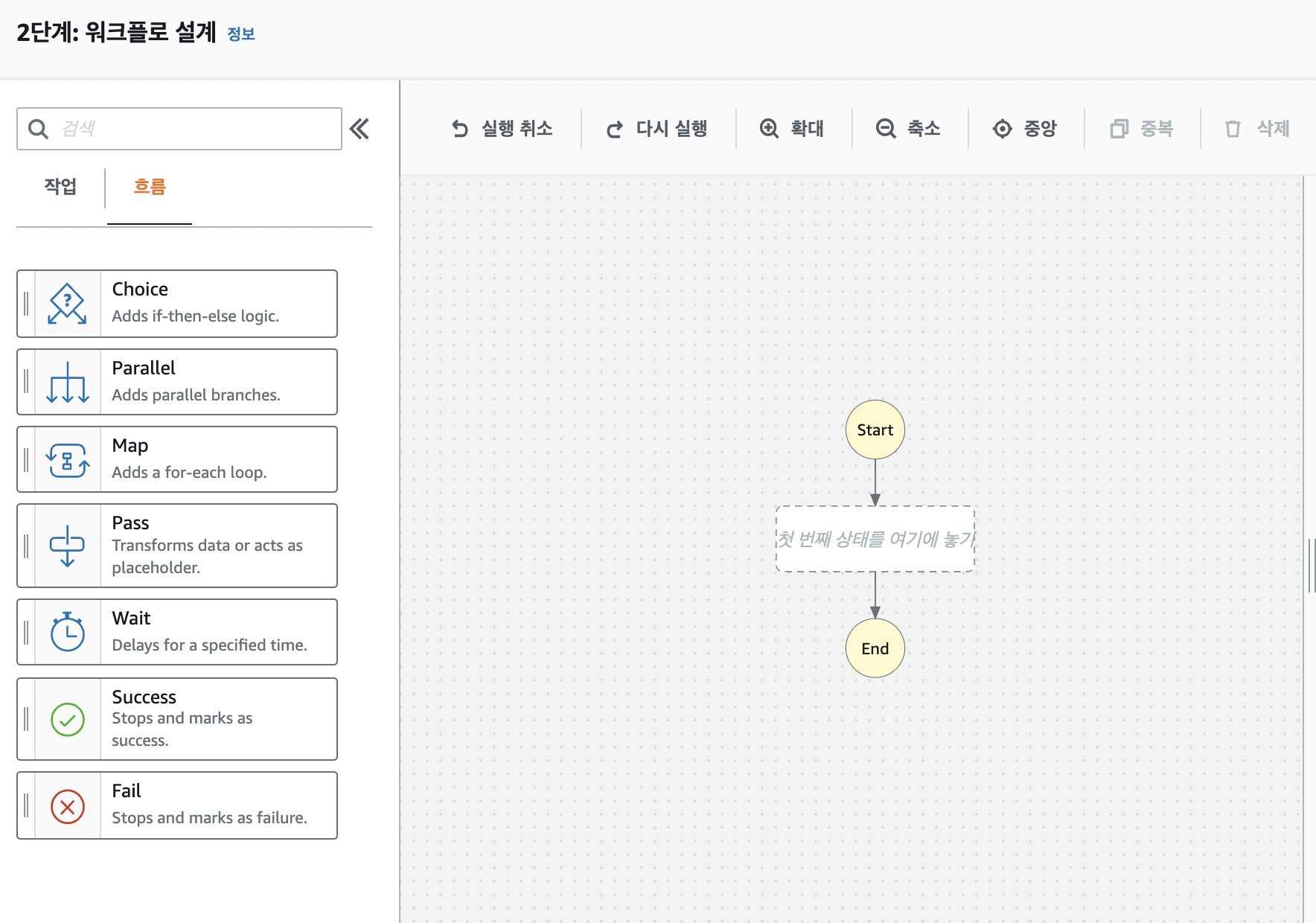Grab the Map card drag handle
1316x923 pixels.
(26, 459)
